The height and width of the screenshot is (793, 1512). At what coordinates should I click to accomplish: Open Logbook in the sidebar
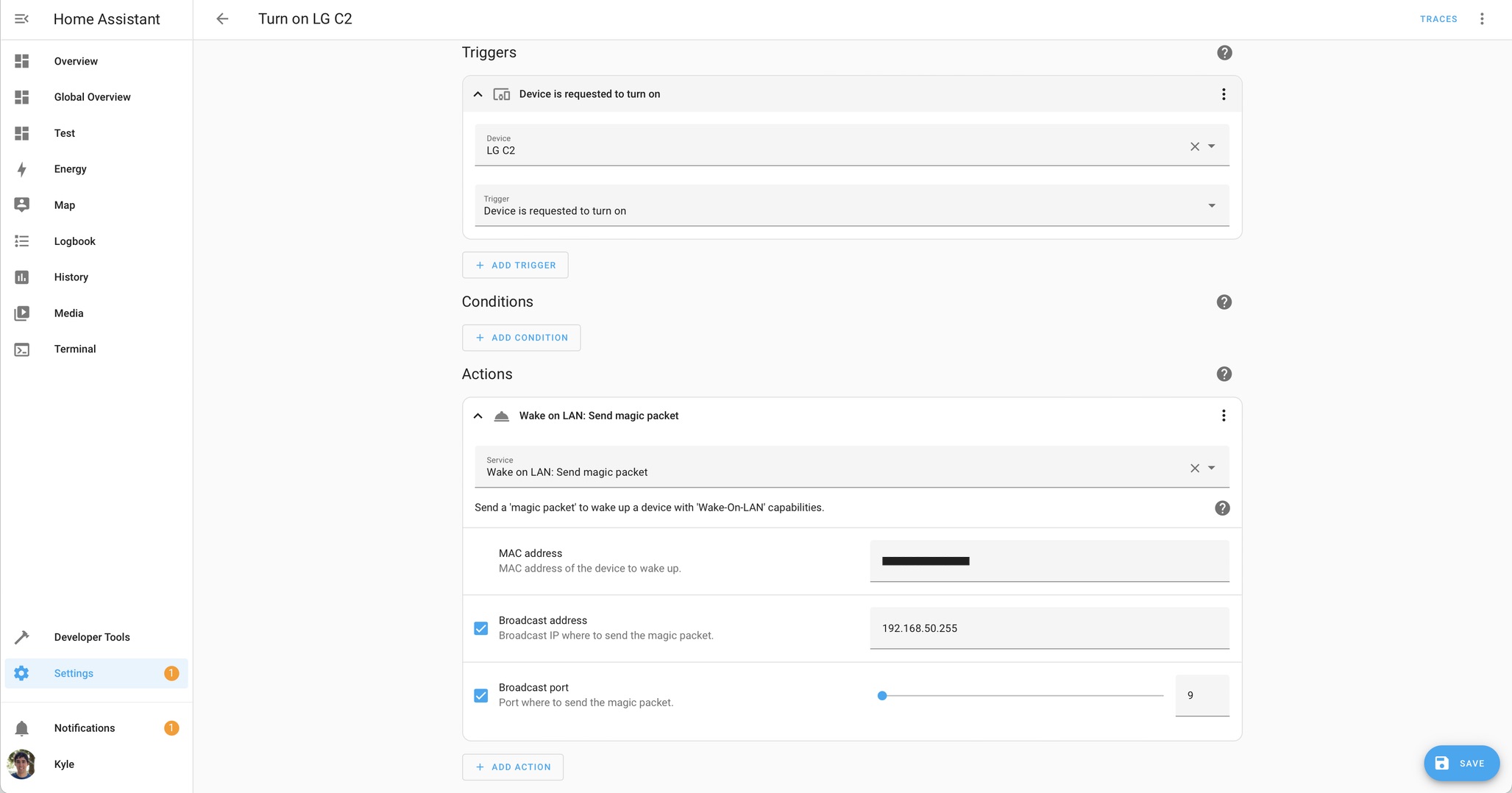tap(96, 241)
